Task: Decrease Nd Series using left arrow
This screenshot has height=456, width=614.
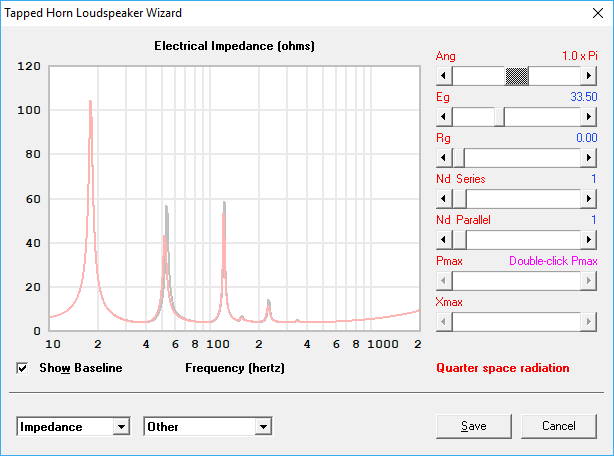Action: (444, 199)
